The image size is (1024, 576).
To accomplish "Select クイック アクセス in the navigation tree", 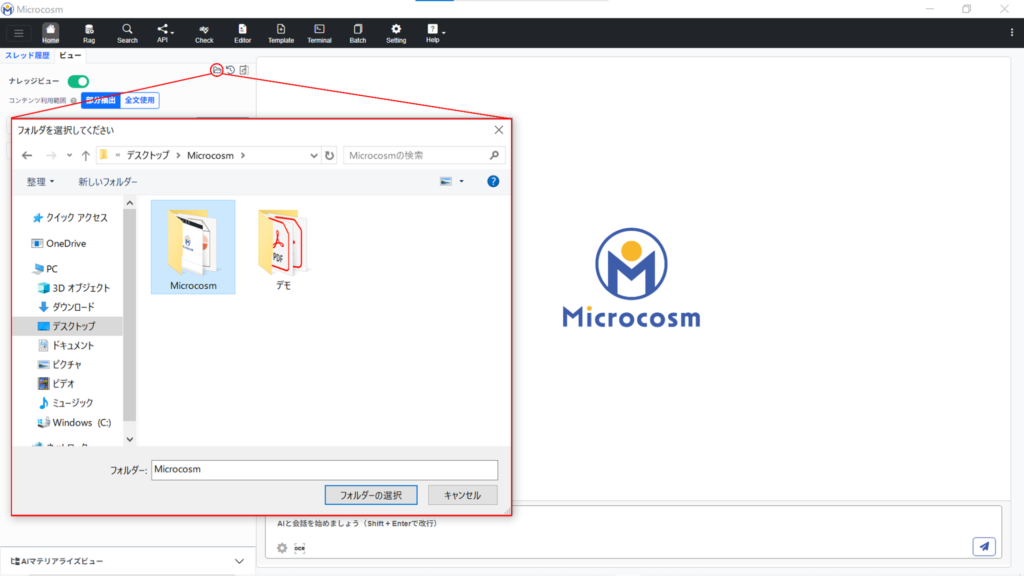I will pos(70,217).
